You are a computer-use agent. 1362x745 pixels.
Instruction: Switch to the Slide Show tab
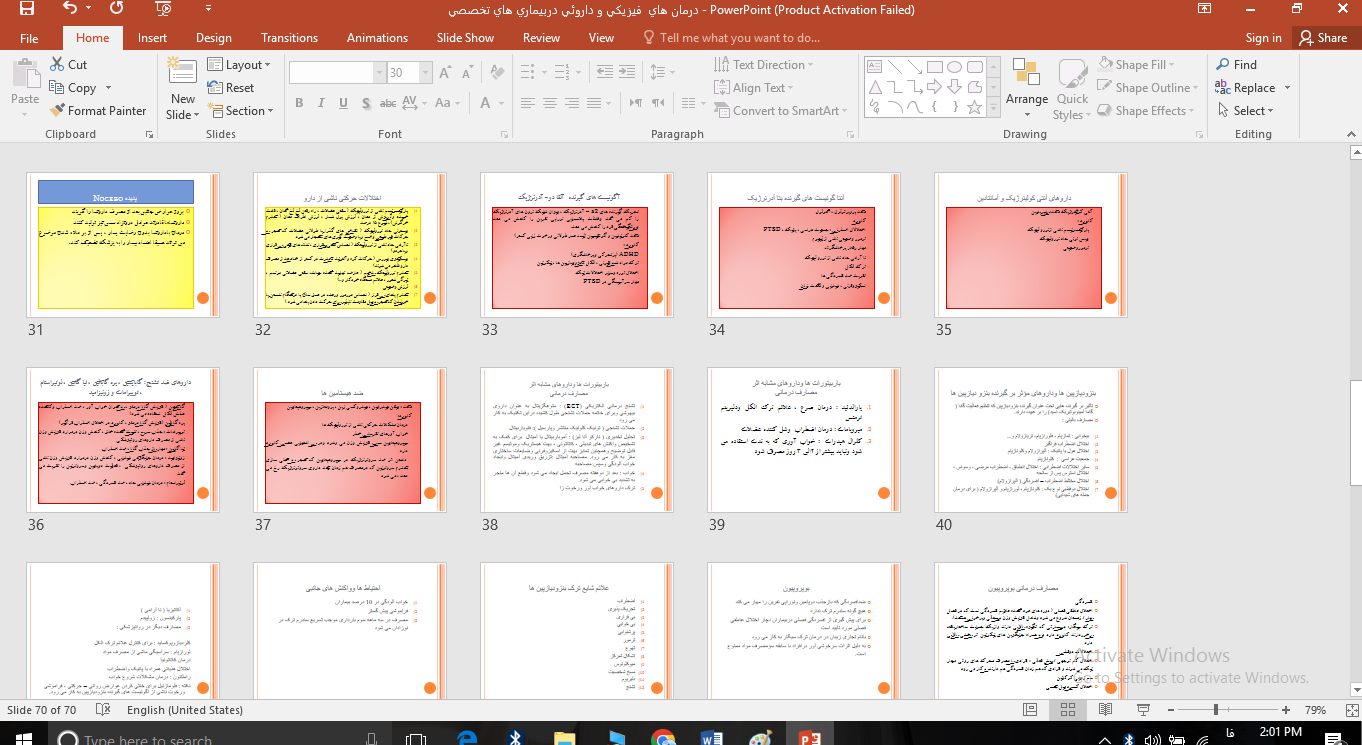tap(465, 38)
